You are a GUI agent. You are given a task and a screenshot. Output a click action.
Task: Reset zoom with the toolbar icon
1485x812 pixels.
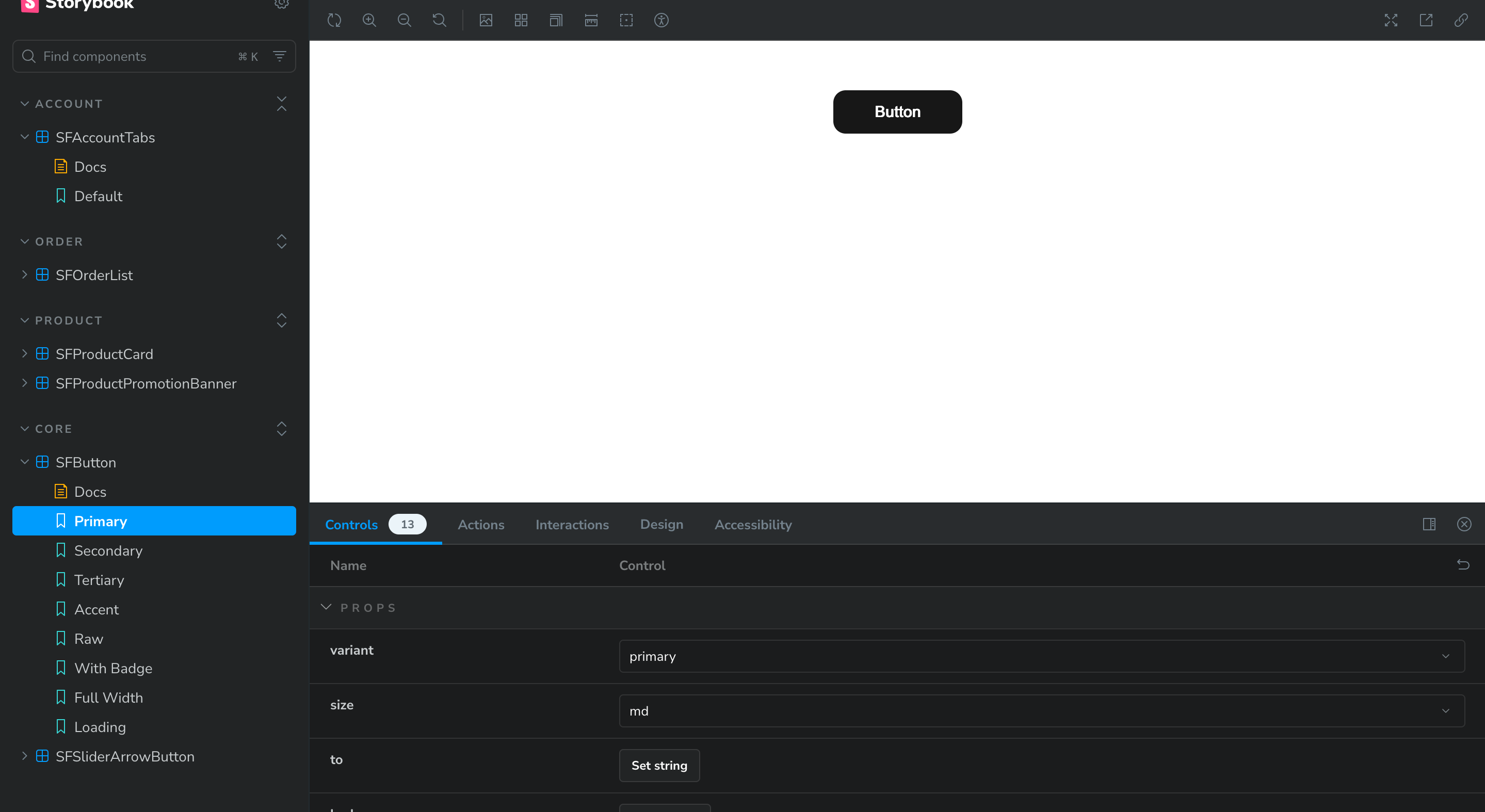[x=439, y=20]
